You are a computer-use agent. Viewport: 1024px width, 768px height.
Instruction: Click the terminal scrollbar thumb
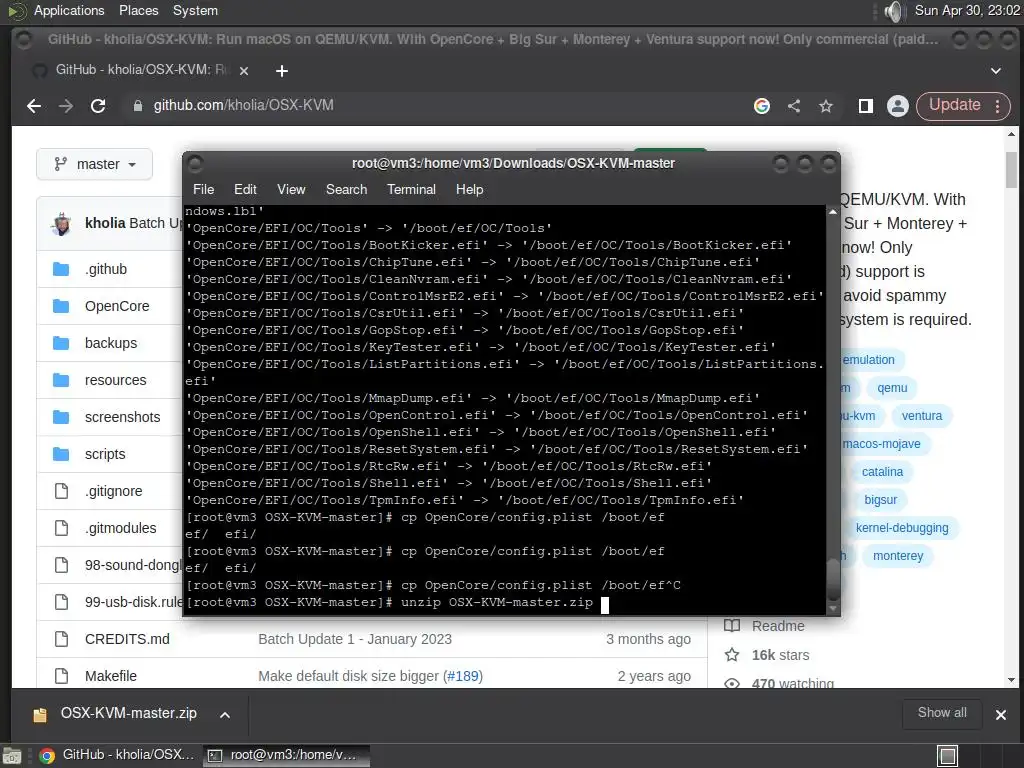[833, 579]
